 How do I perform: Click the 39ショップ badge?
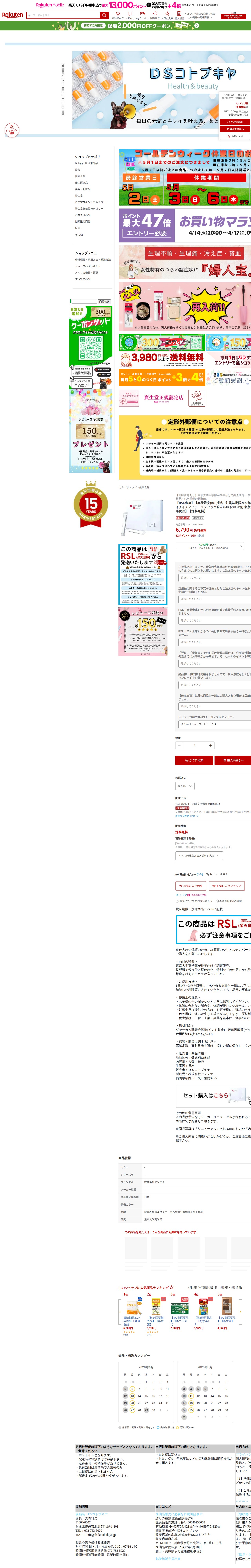coord(198,518)
